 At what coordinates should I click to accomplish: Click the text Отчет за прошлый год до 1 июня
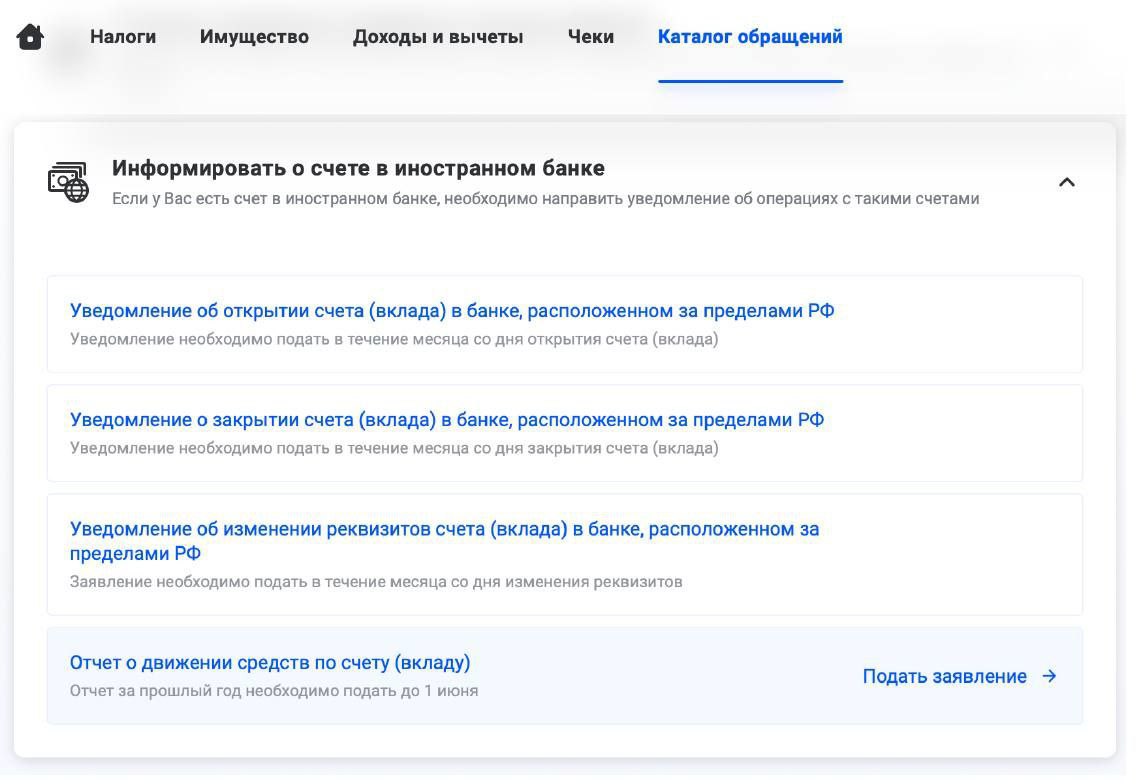(274, 691)
